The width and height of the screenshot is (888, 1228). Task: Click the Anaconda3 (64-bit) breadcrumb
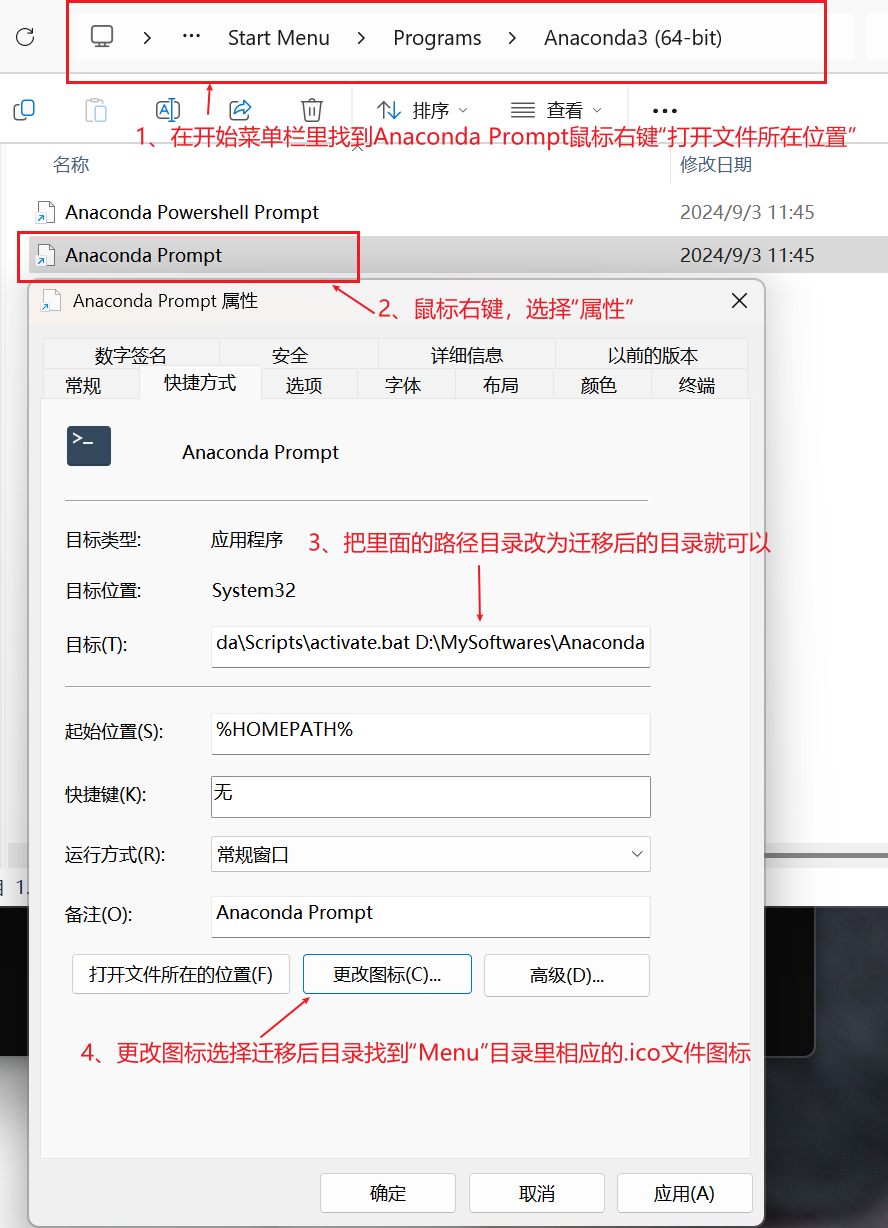(633, 38)
